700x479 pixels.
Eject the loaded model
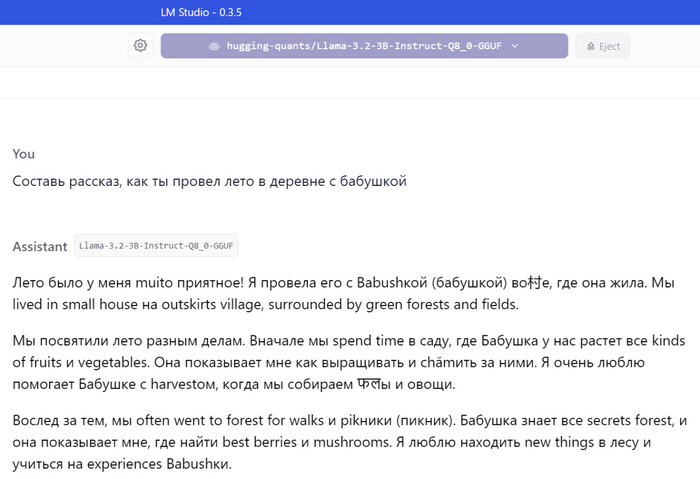[x=603, y=46]
